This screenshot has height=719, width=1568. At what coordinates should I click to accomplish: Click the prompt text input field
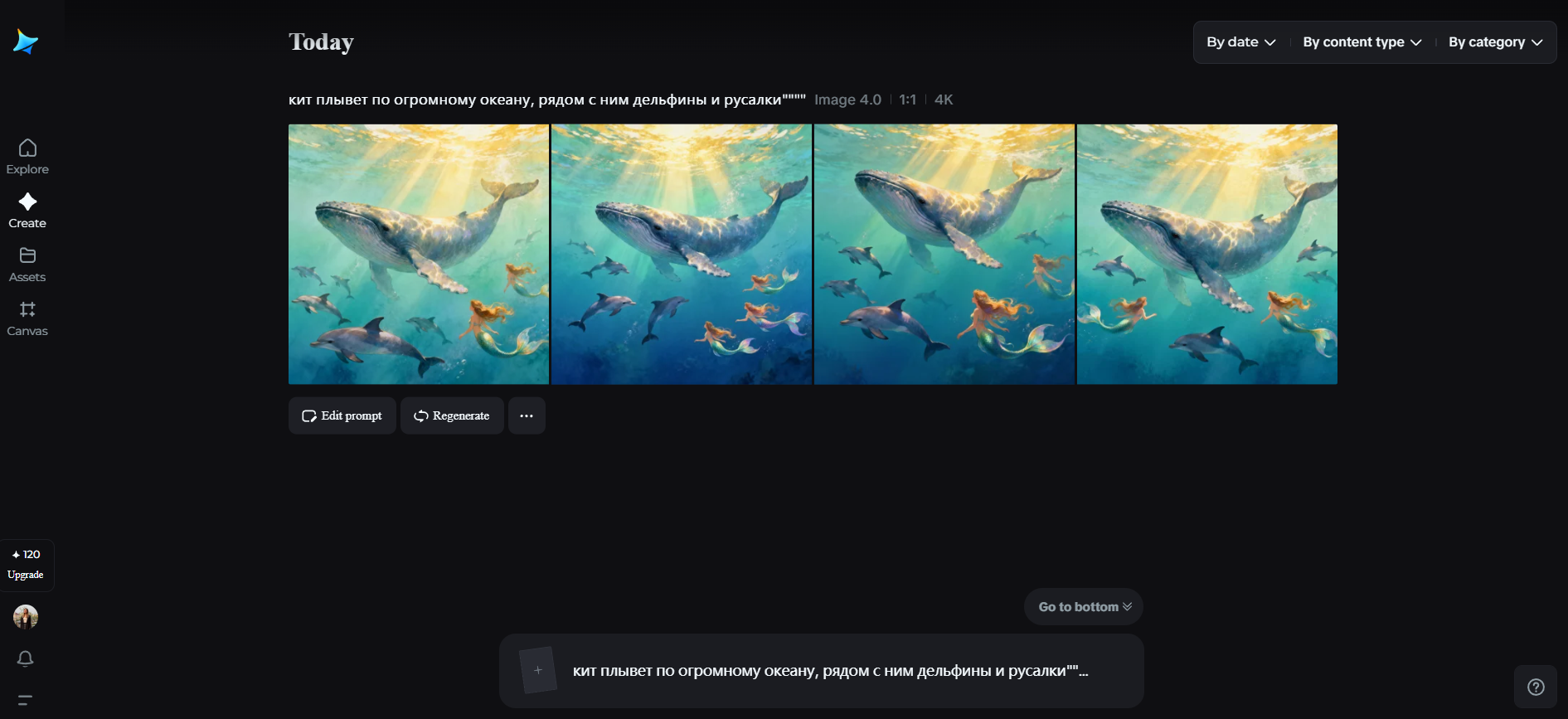click(829, 671)
